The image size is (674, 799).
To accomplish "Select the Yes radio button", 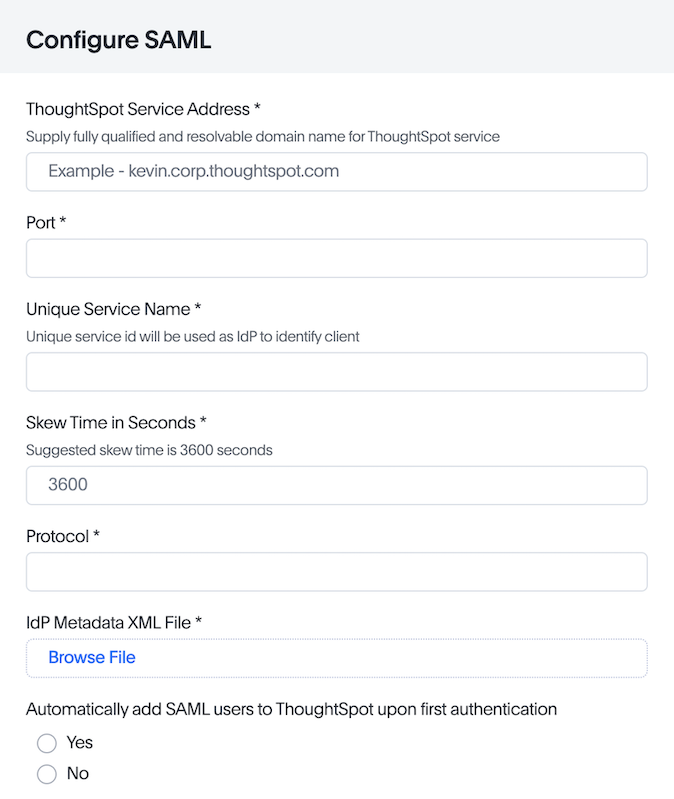I will point(47,743).
